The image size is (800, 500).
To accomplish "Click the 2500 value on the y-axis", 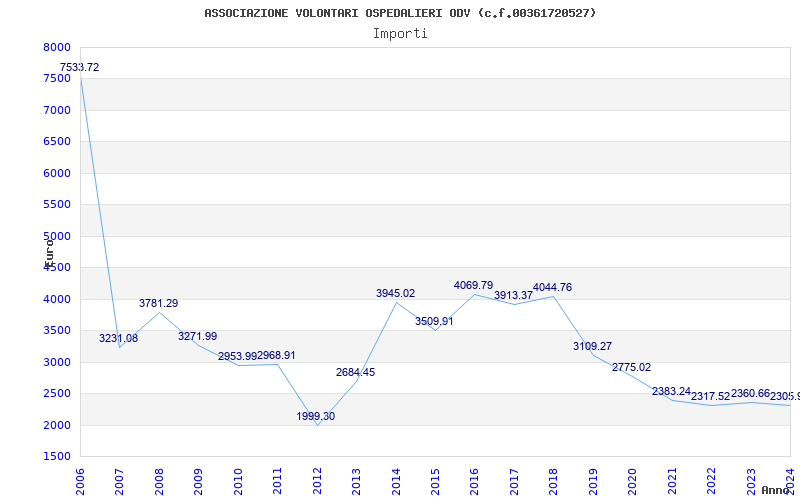I will (56, 394).
